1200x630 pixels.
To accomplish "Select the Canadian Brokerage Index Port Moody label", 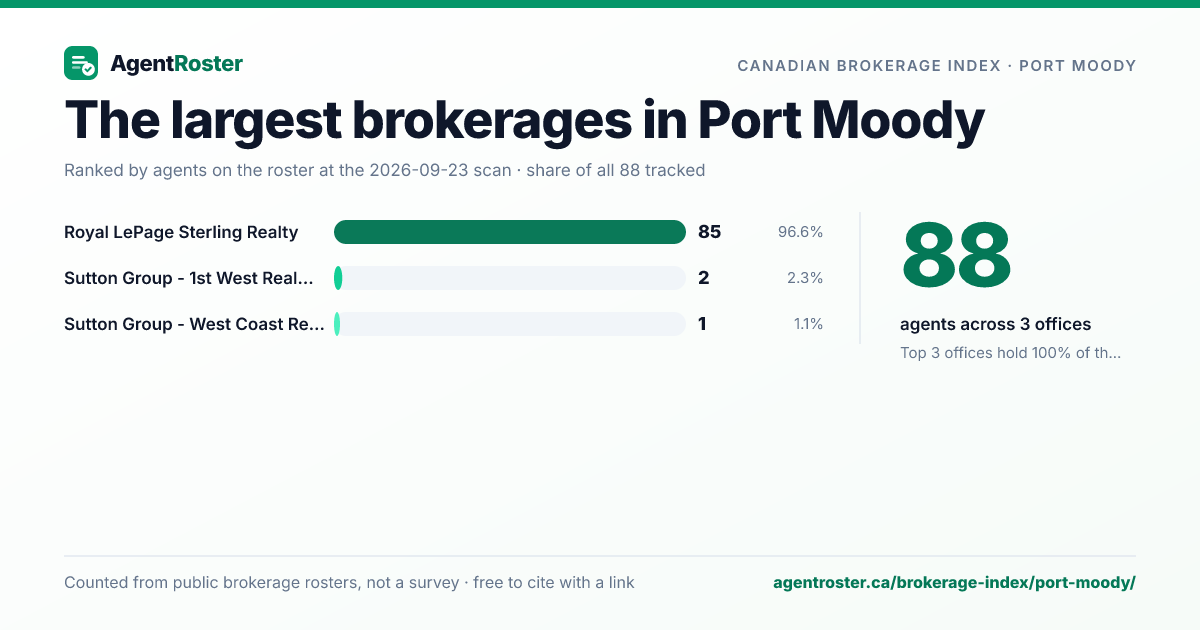I will [x=937, y=66].
